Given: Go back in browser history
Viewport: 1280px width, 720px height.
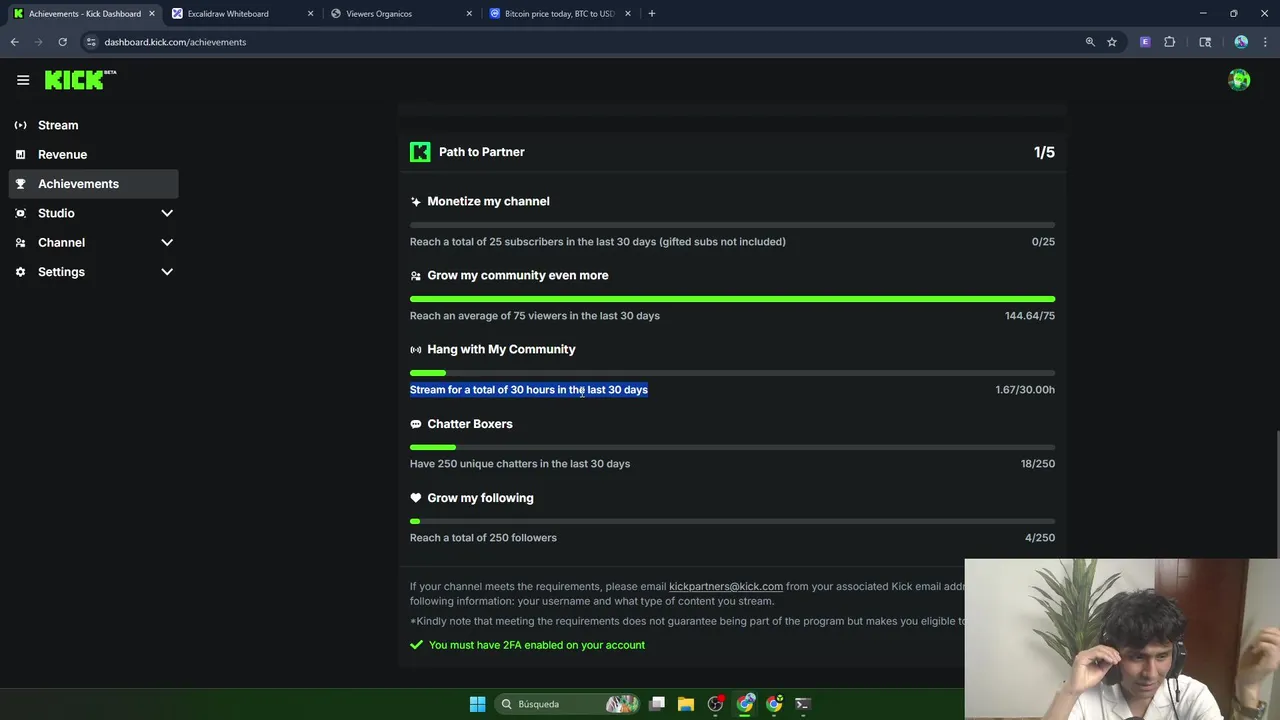Looking at the screenshot, I should click(x=15, y=42).
